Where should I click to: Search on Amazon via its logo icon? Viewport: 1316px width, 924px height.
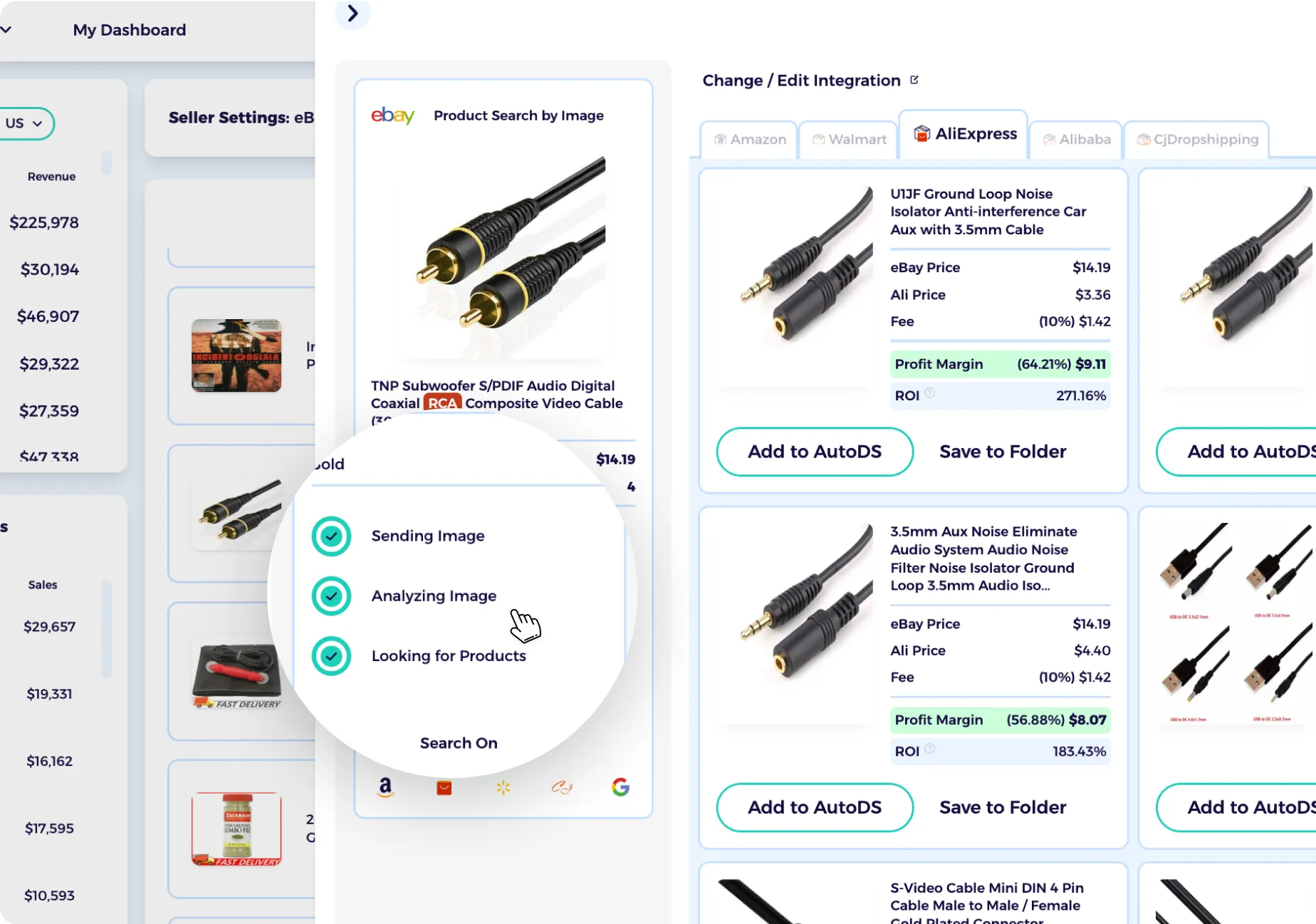click(x=385, y=787)
